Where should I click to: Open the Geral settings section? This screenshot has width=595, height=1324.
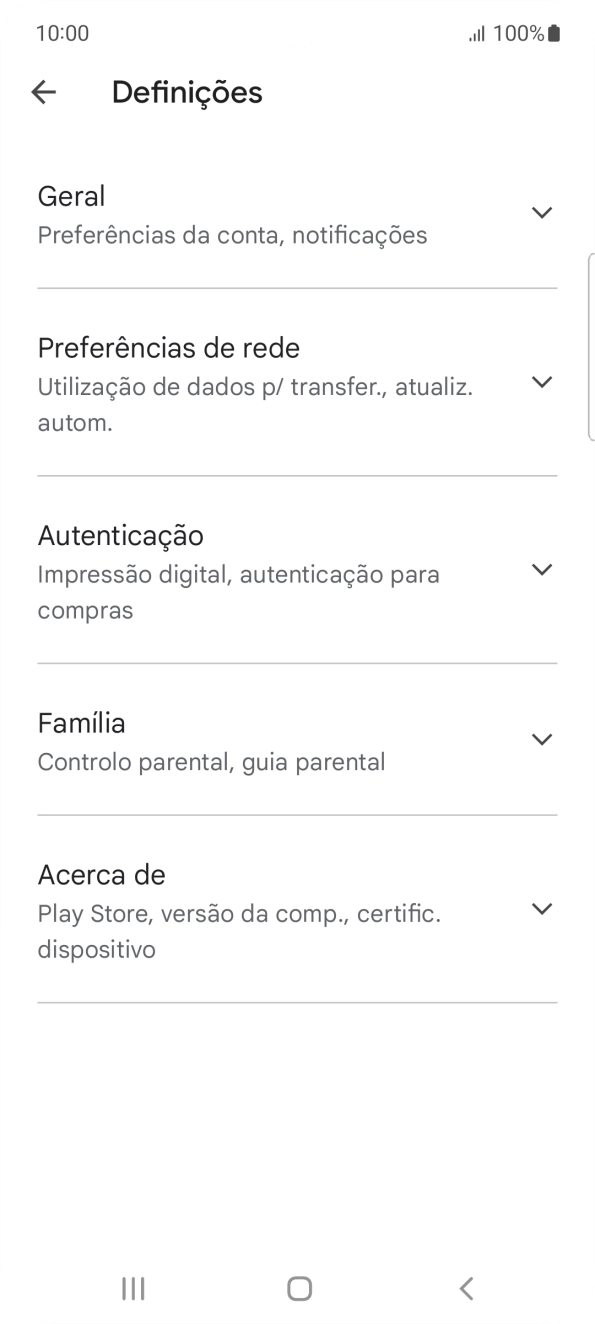point(71,196)
